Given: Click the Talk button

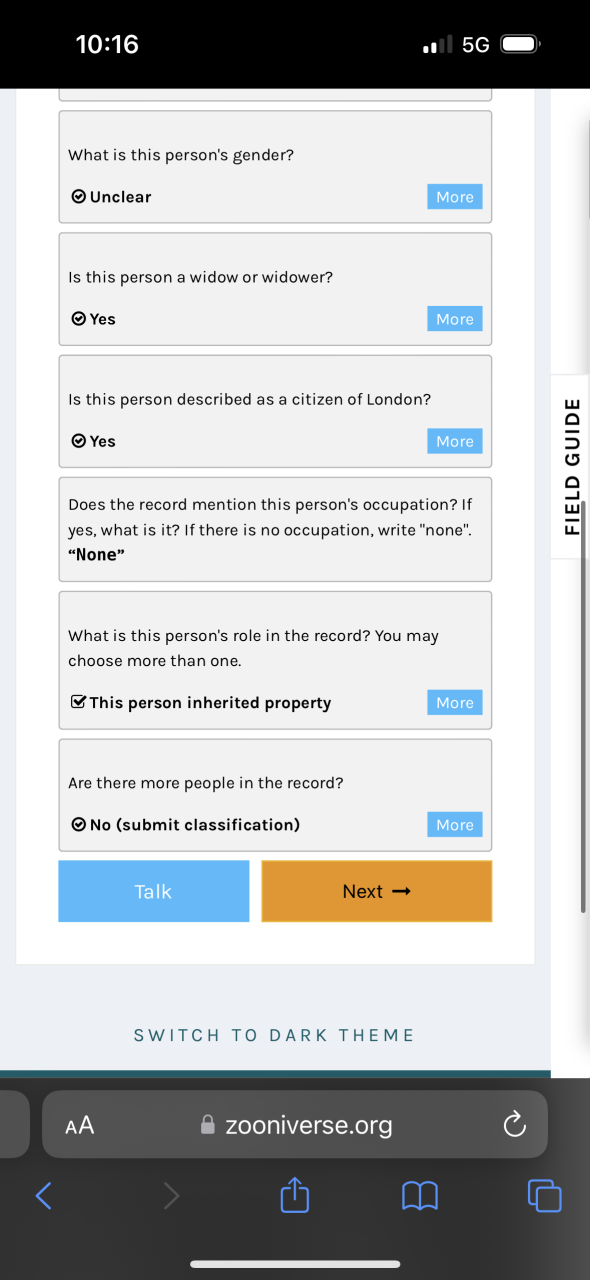Looking at the screenshot, I should point(153,891).
